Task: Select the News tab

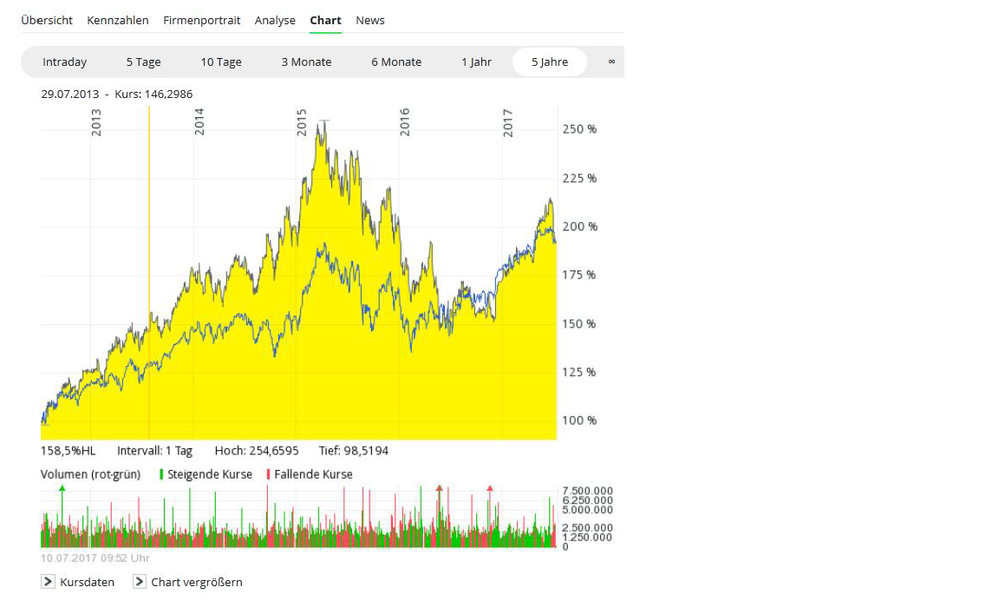Action: (x=370, y=20)
